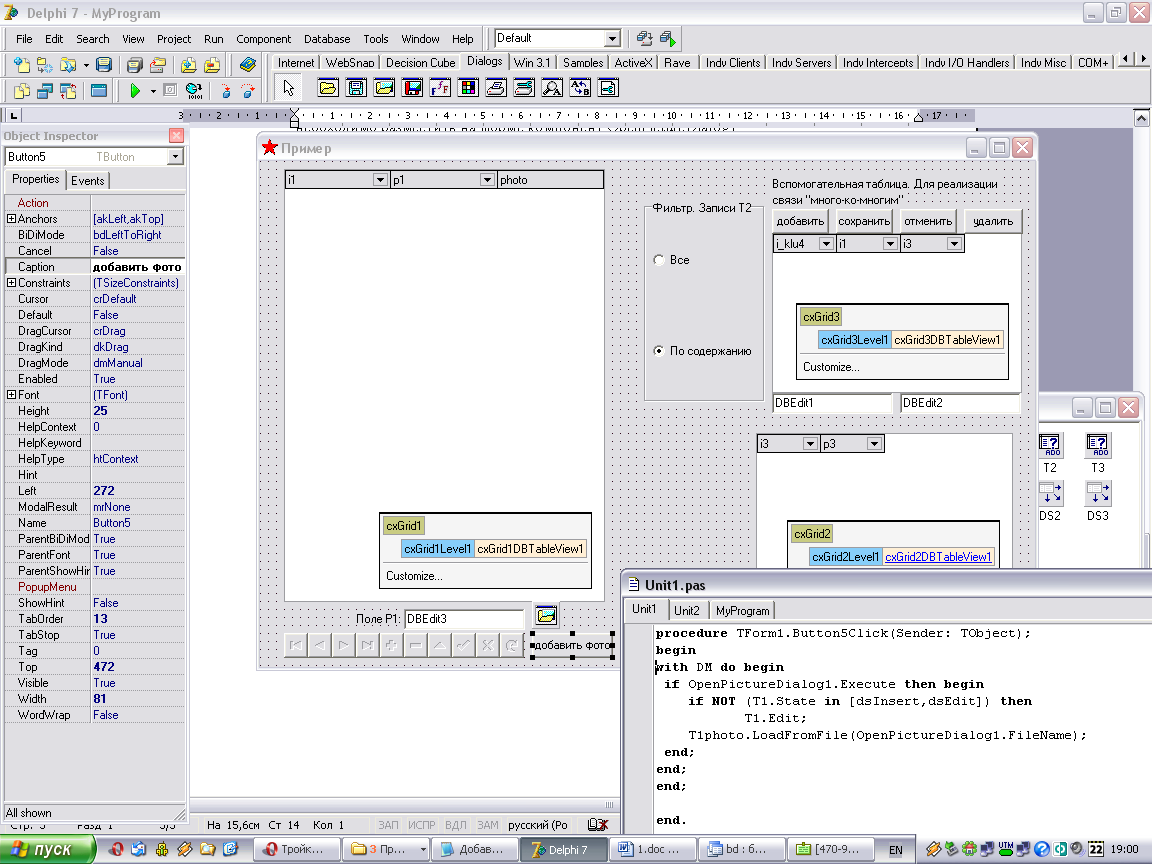Click the 'удалить' button
The width and height of the screenshot is (1152, 864).
(x=993, y=221)
